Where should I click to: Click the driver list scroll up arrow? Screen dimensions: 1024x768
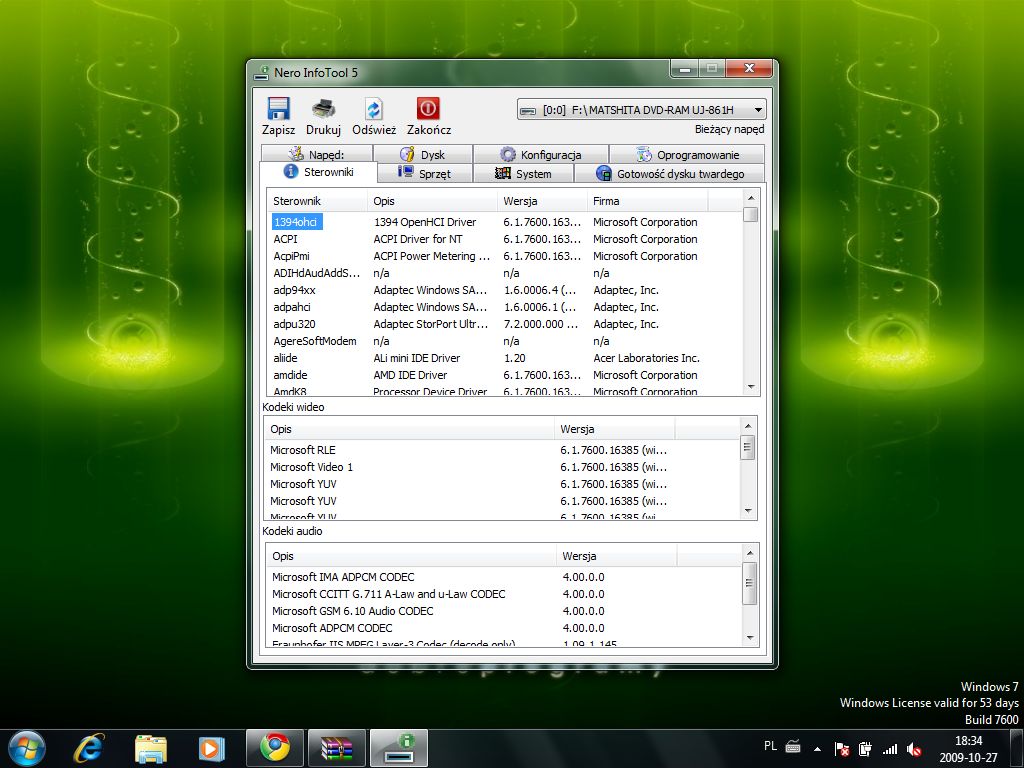pos(751,198)
